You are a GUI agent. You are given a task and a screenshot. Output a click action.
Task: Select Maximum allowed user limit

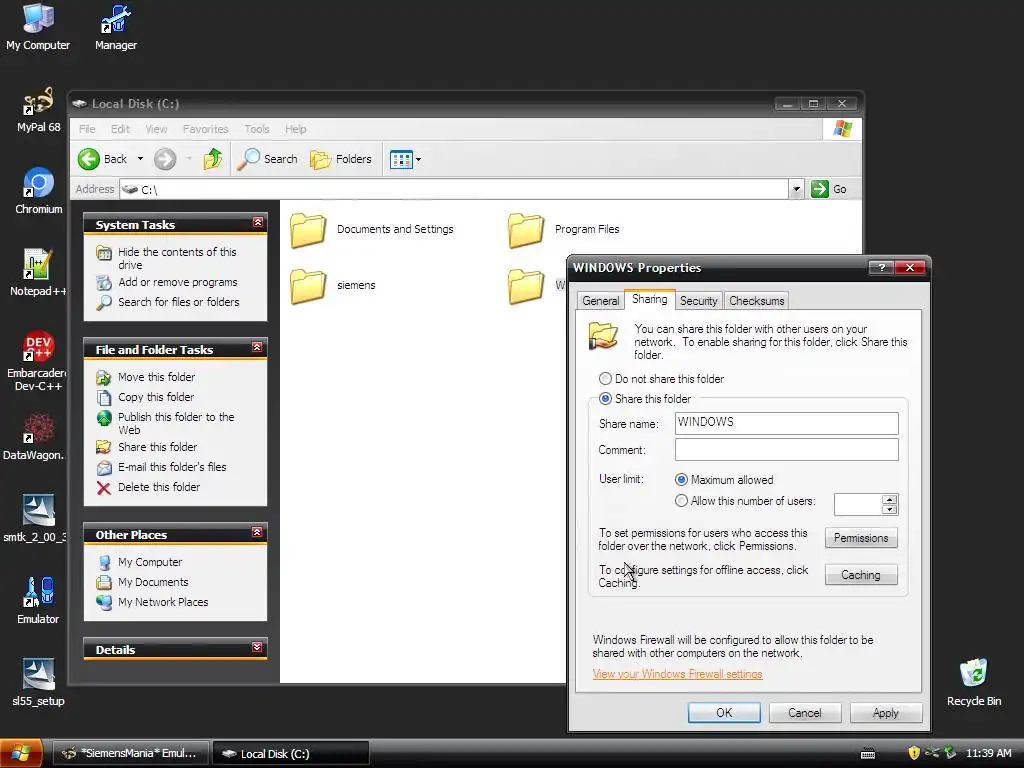724,480
